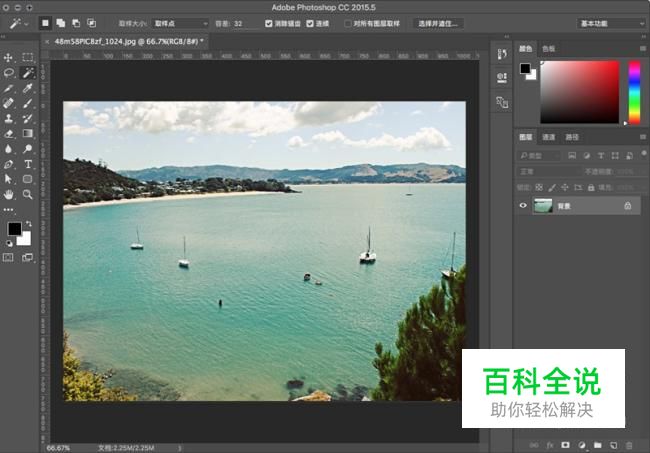The height and width of the screenshot is (453, 650).
Task: Switch to the Channels tab
Action: click(548, 137)
